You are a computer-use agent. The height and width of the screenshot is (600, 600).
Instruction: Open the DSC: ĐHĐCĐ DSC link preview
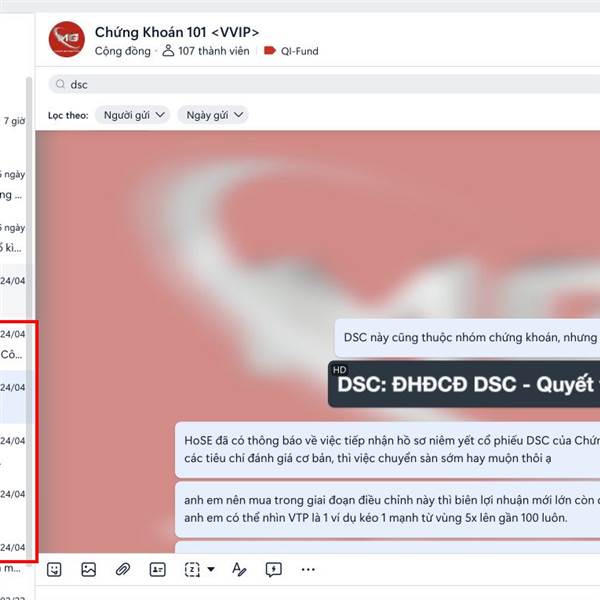click(464, 384)
